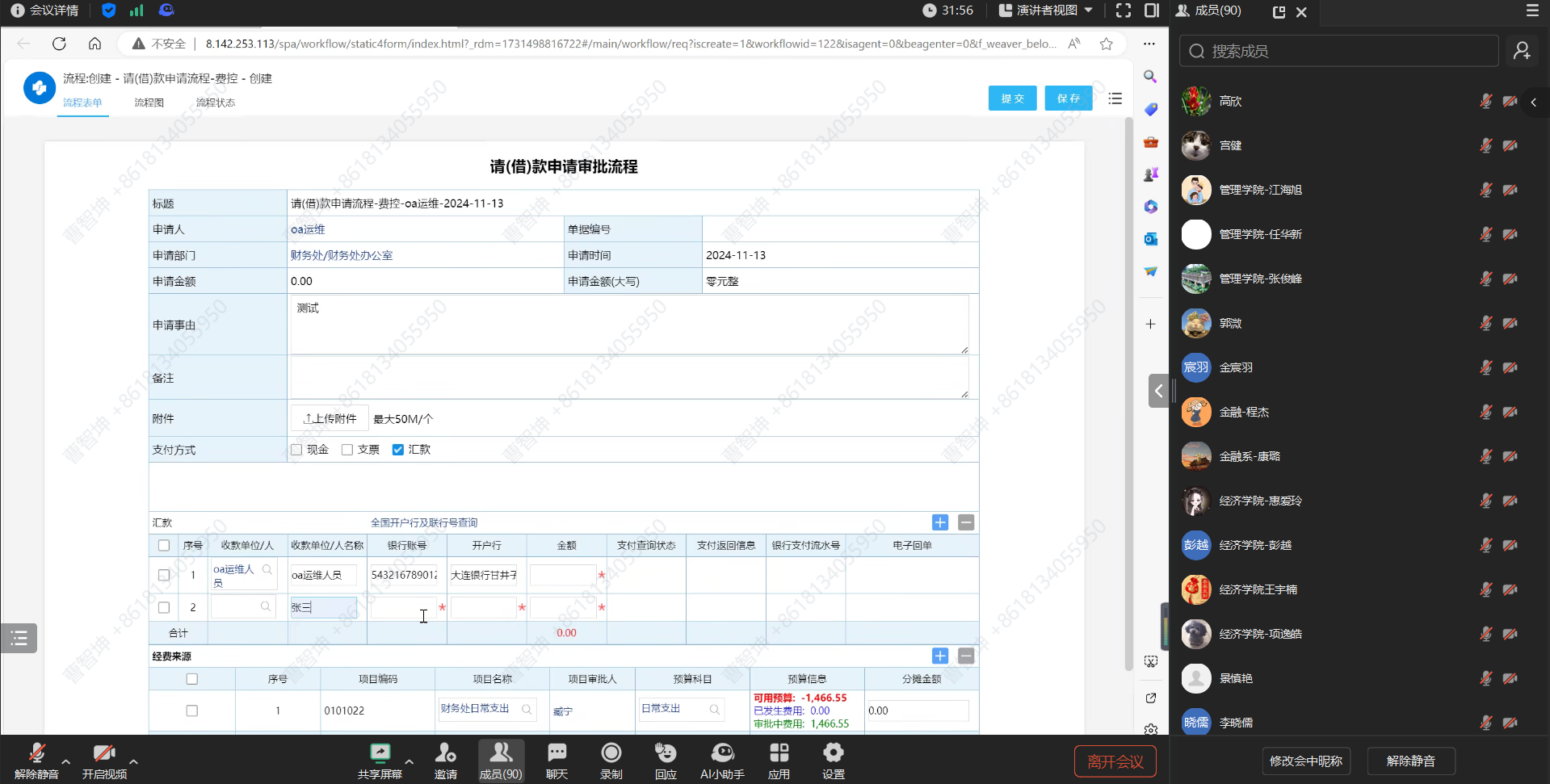Remove a row from the 汇款 table
Viewport: 1550px width, 784px height.
pos(966,522)
